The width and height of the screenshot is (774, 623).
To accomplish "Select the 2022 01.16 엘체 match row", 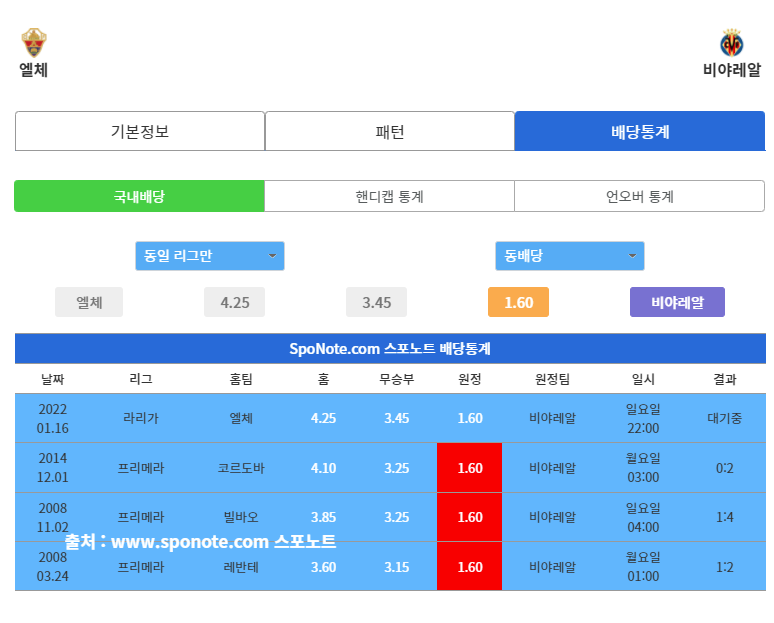I will click(390, 418).
